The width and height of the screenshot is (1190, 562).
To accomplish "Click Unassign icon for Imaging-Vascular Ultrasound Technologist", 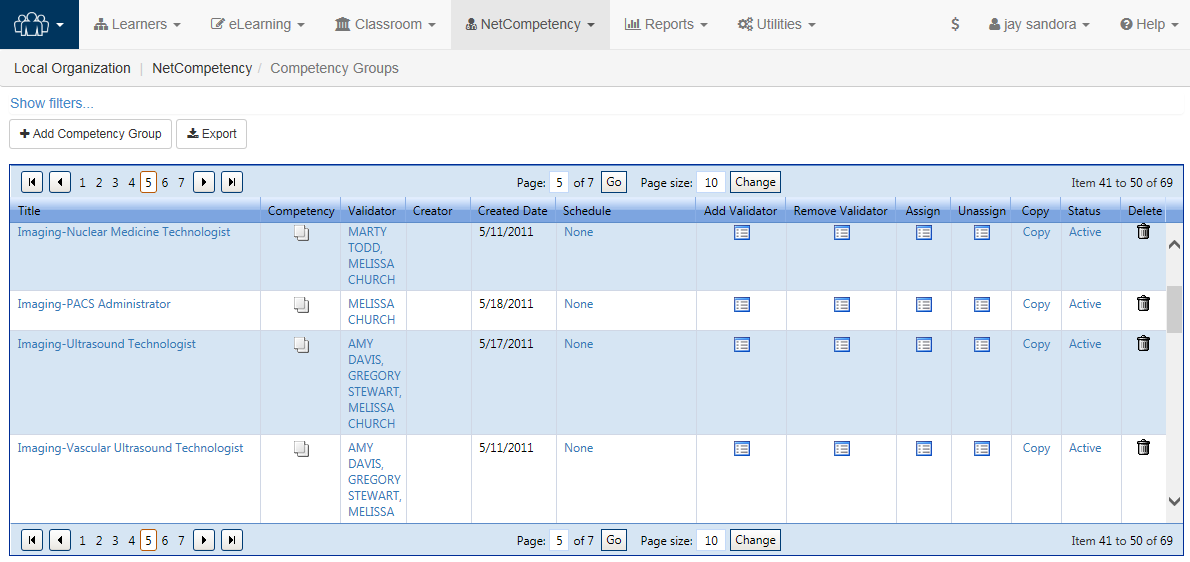I will tap(982, 448).
